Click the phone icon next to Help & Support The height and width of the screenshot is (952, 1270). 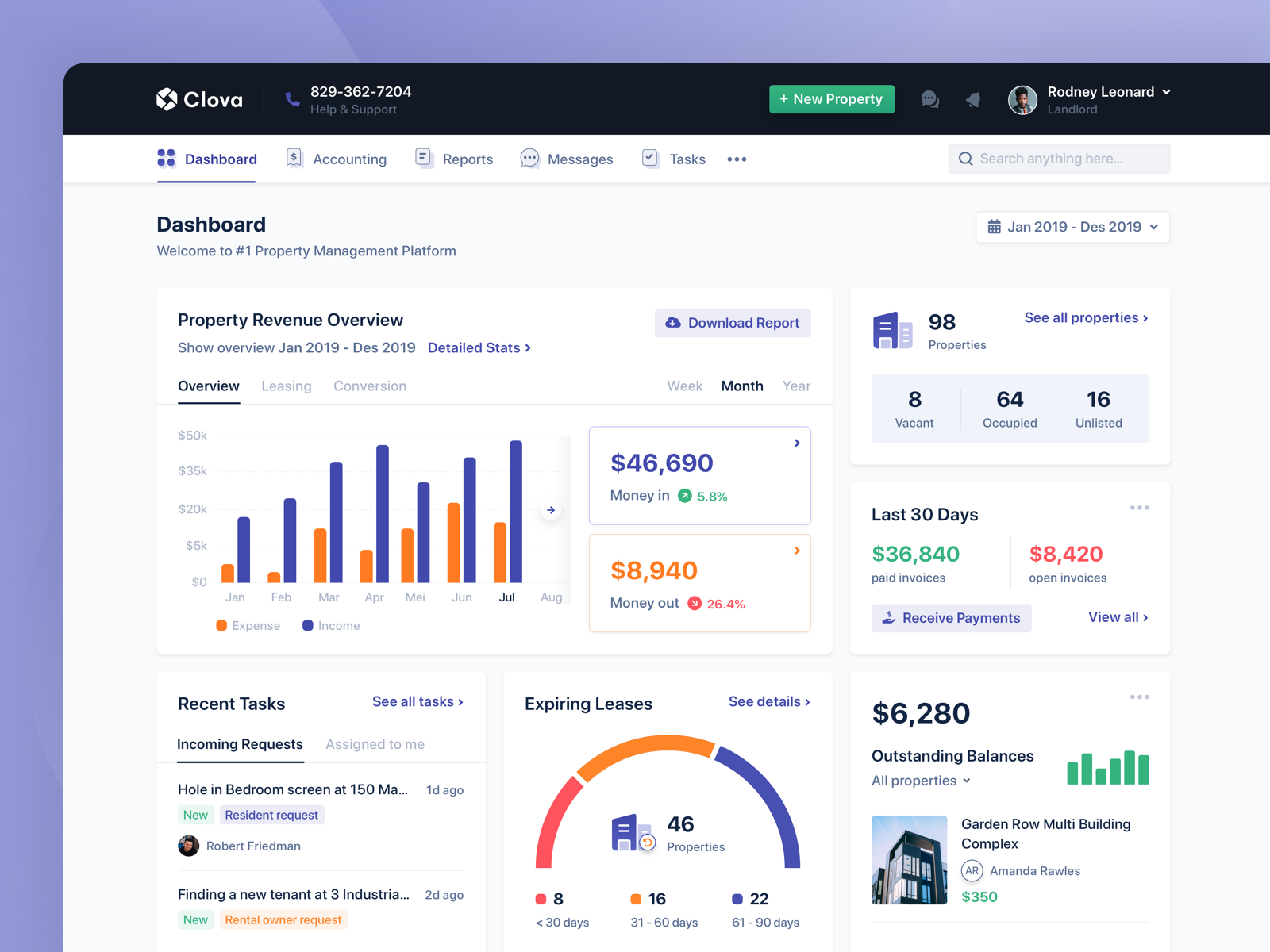click(292, 98)
